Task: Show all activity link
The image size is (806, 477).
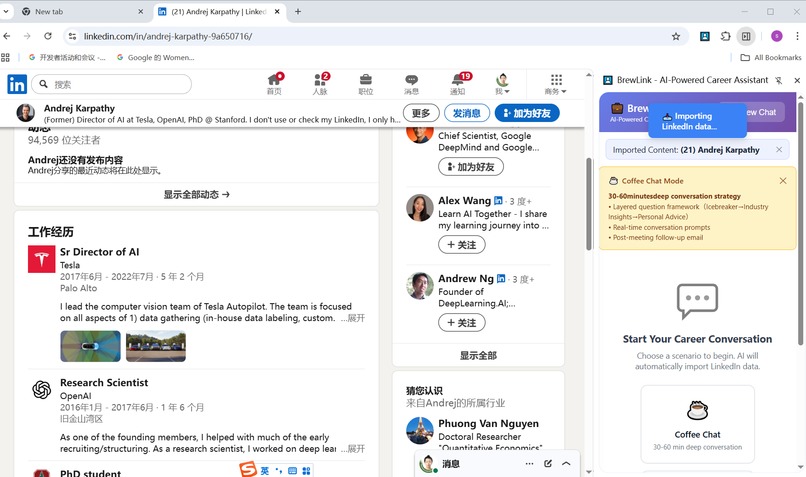Action: click(x=196, y=194)
